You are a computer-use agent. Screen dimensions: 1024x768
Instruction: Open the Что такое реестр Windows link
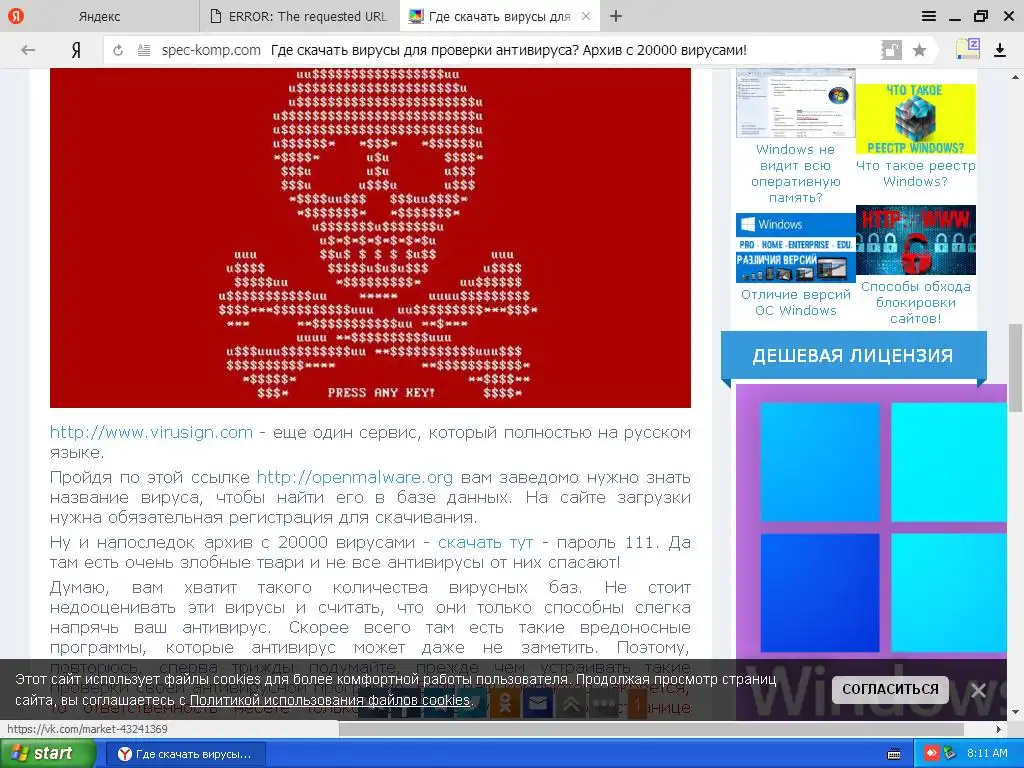click(916, 174)
